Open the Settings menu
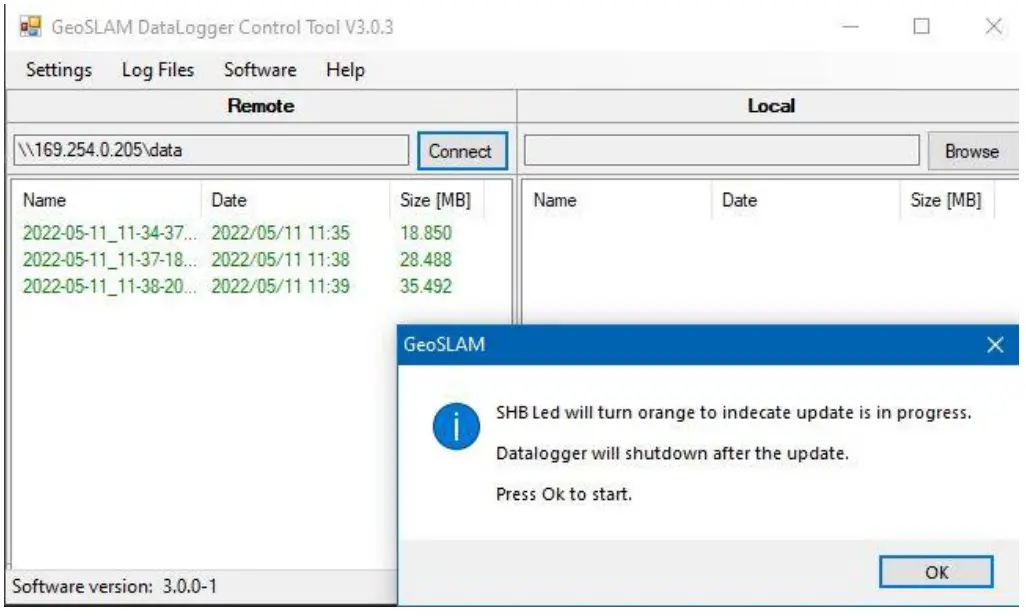Screen dimensions: 1026x616 pyautogui.click(x=59, y=70)
